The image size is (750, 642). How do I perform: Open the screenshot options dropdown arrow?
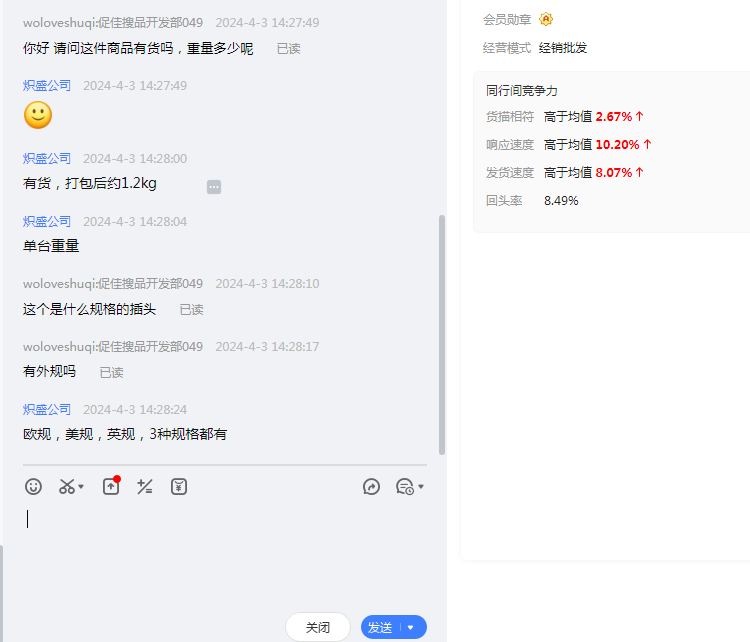click(81, 487)
